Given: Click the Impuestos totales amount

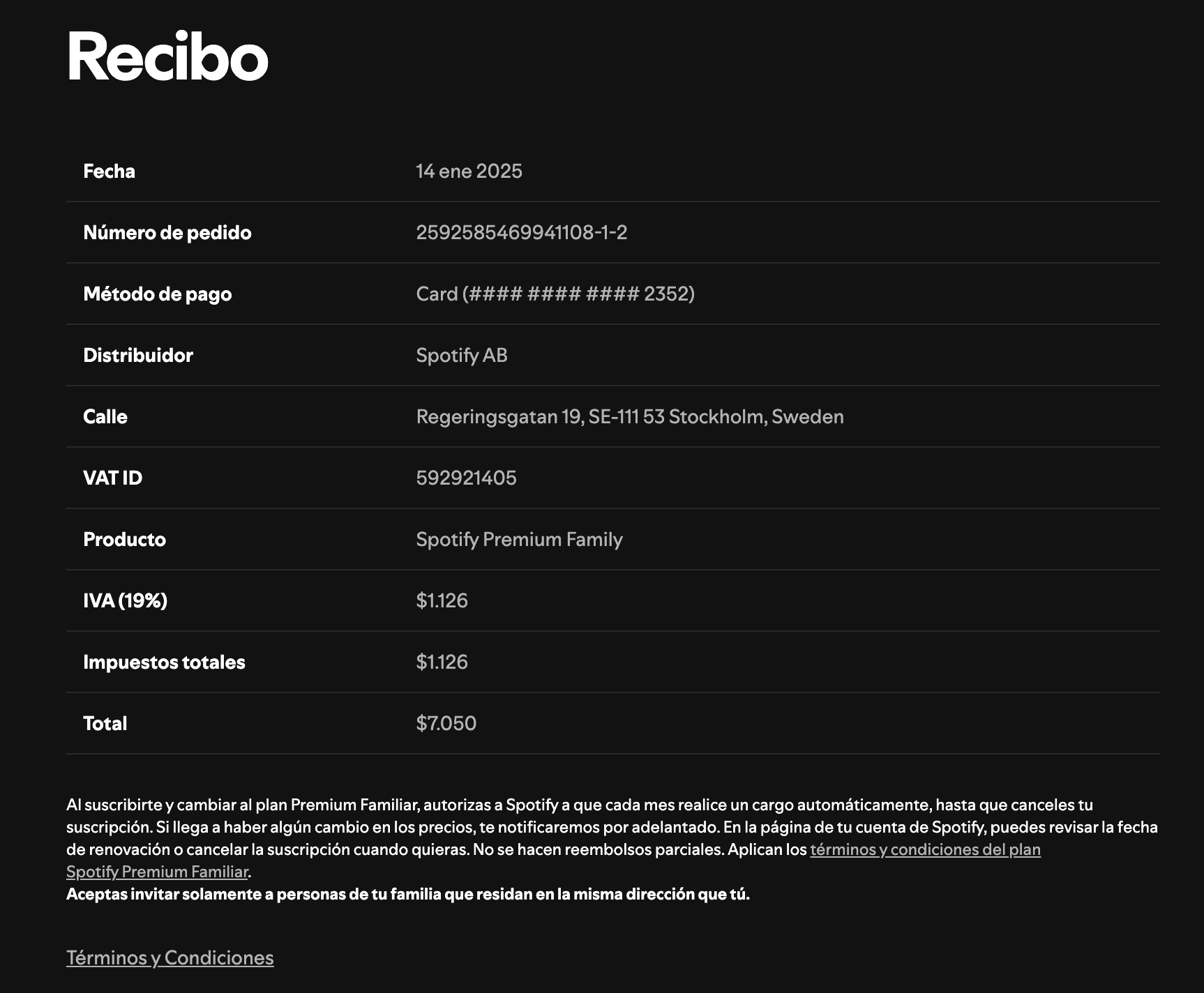Looking at the screenshot, I should [442, 662].
